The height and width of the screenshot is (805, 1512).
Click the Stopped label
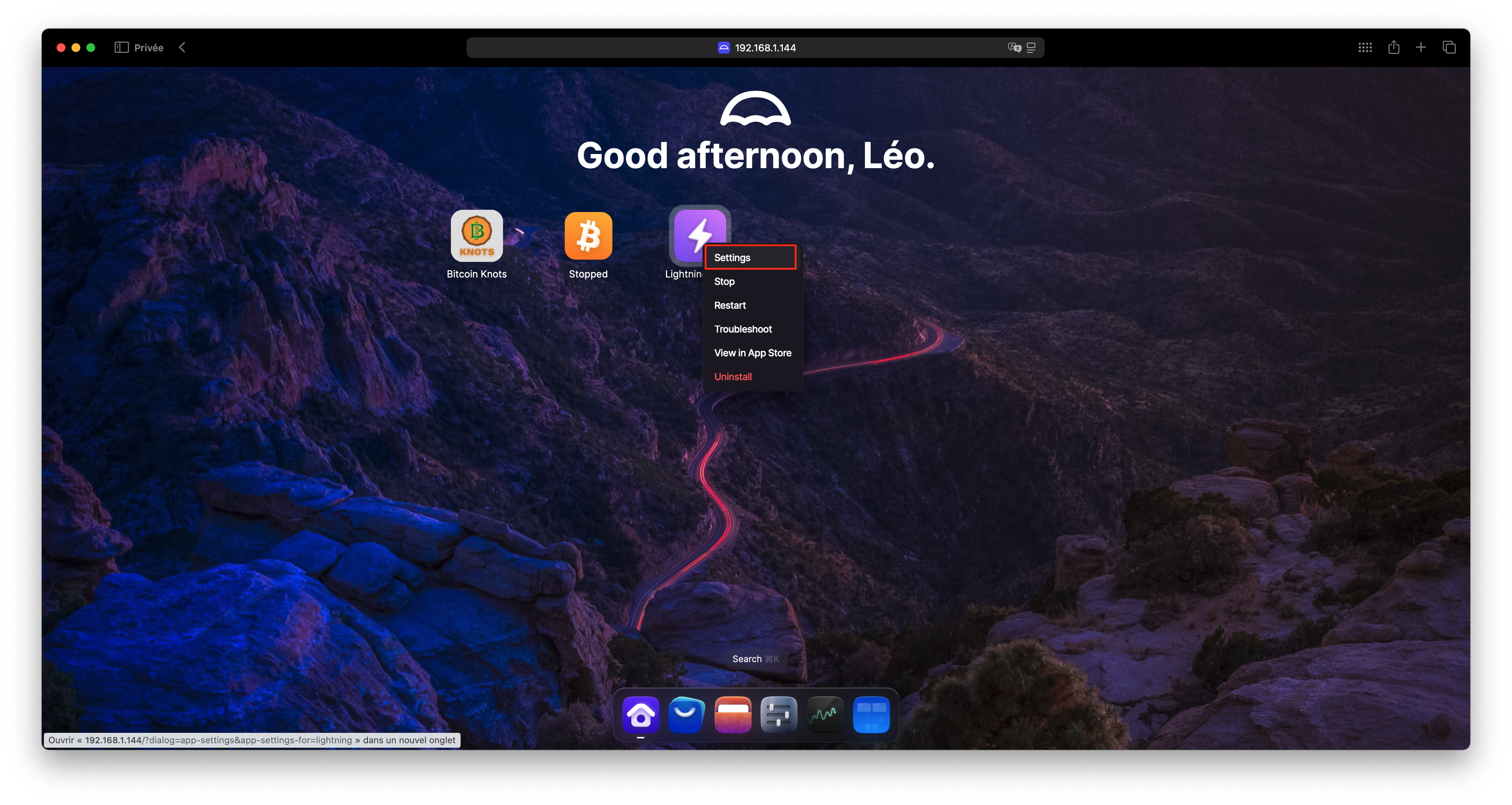pos(588,274)
